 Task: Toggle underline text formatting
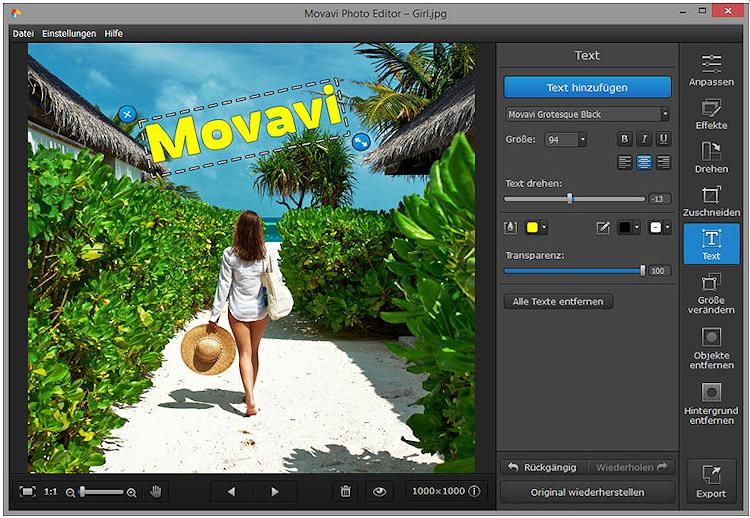[663, 139]
